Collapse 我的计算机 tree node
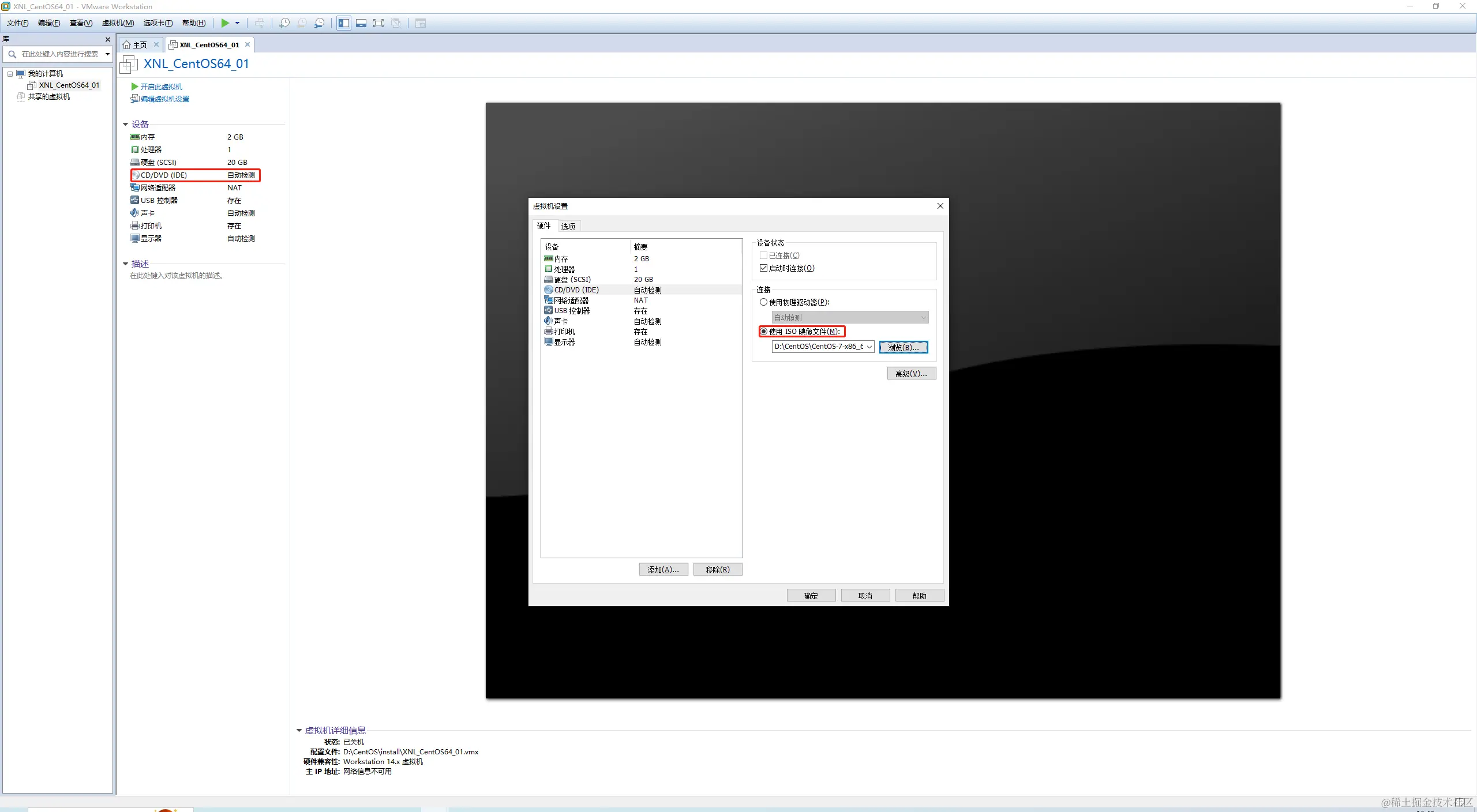Viewport: 1477px width, 812px height. pyautogui.click(x=10, y=74)
